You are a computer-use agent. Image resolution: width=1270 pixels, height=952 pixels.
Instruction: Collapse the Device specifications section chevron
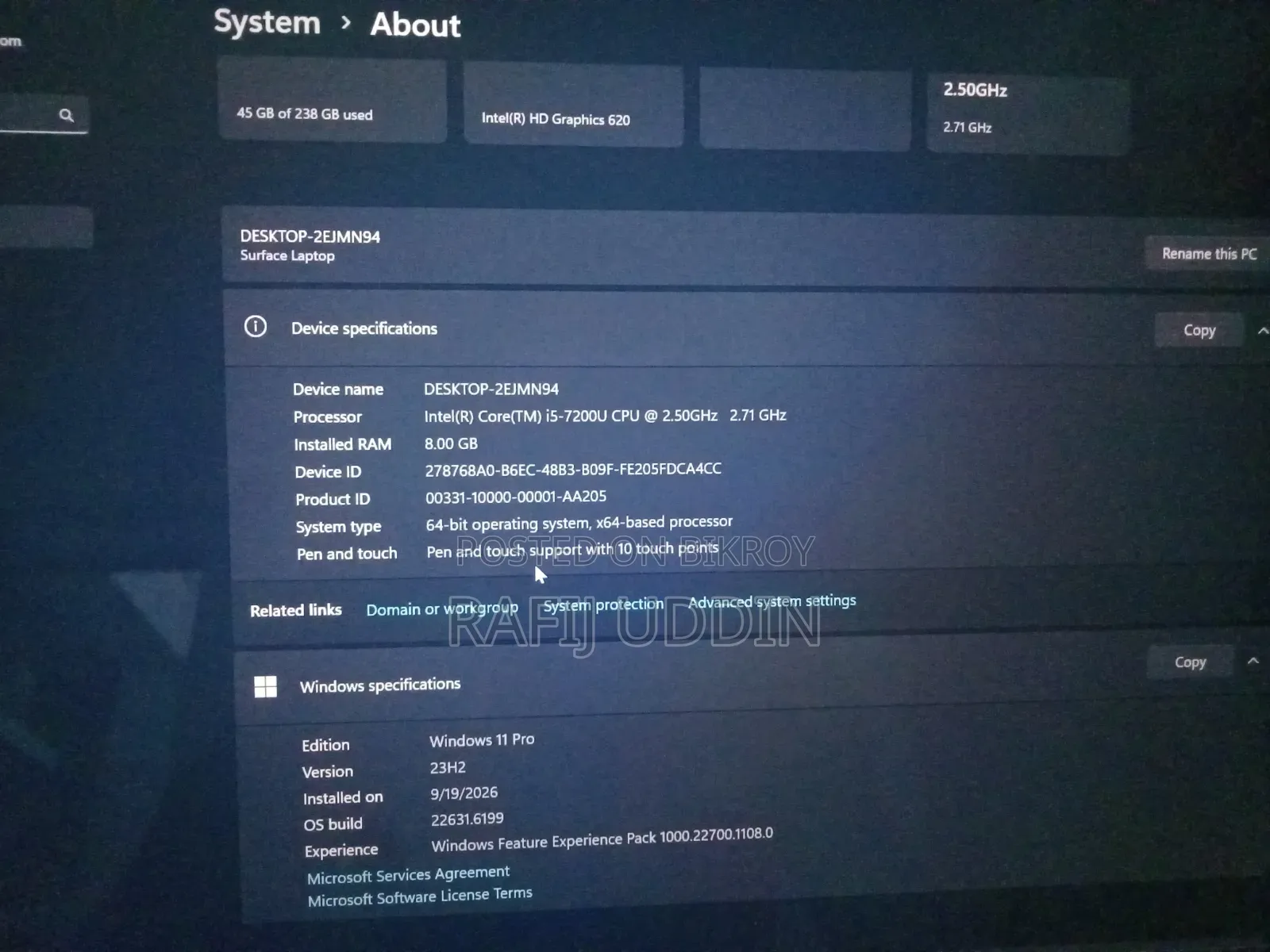click(1262, 331)
